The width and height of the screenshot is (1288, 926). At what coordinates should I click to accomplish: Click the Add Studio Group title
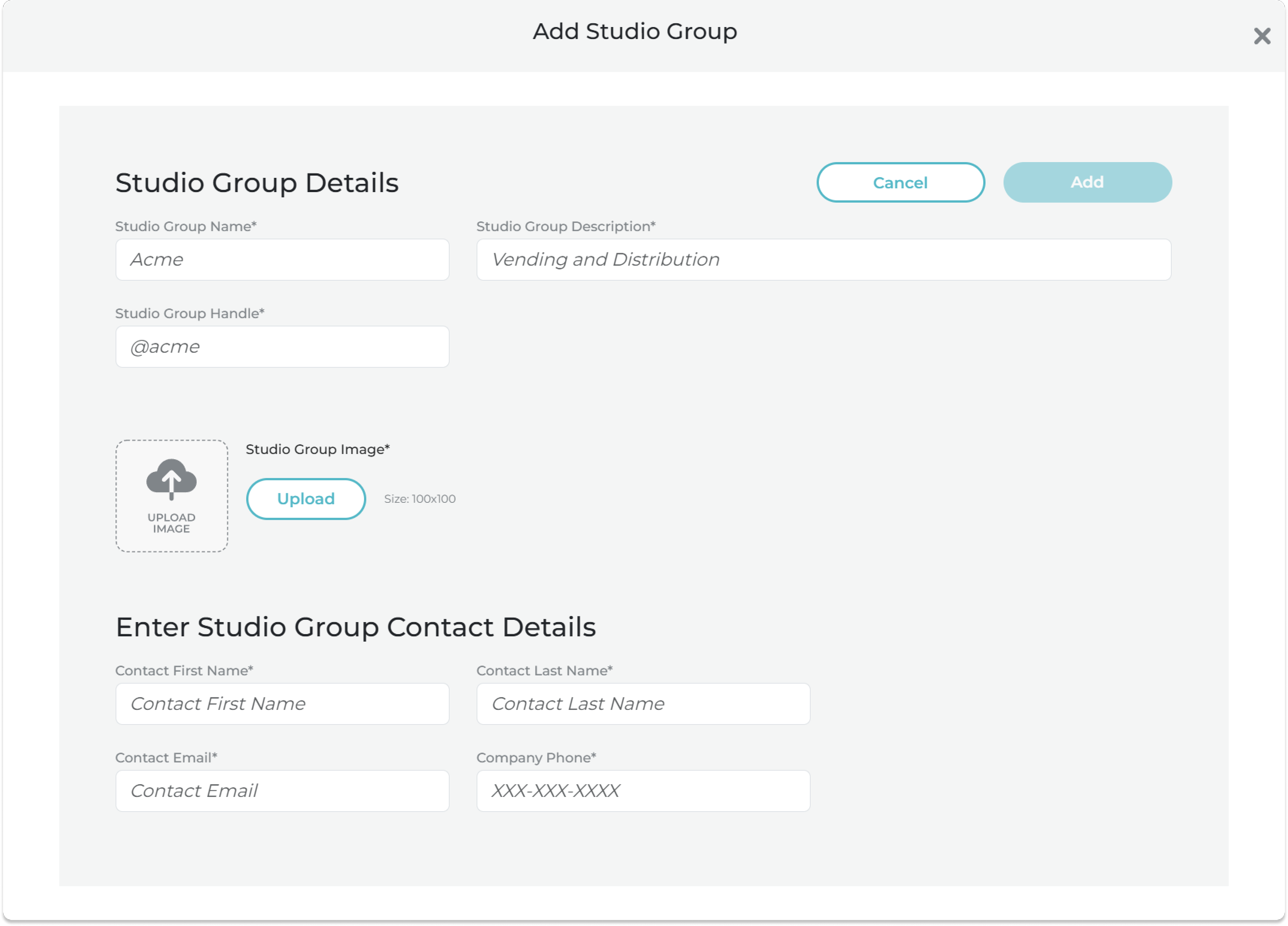[635, 31]
